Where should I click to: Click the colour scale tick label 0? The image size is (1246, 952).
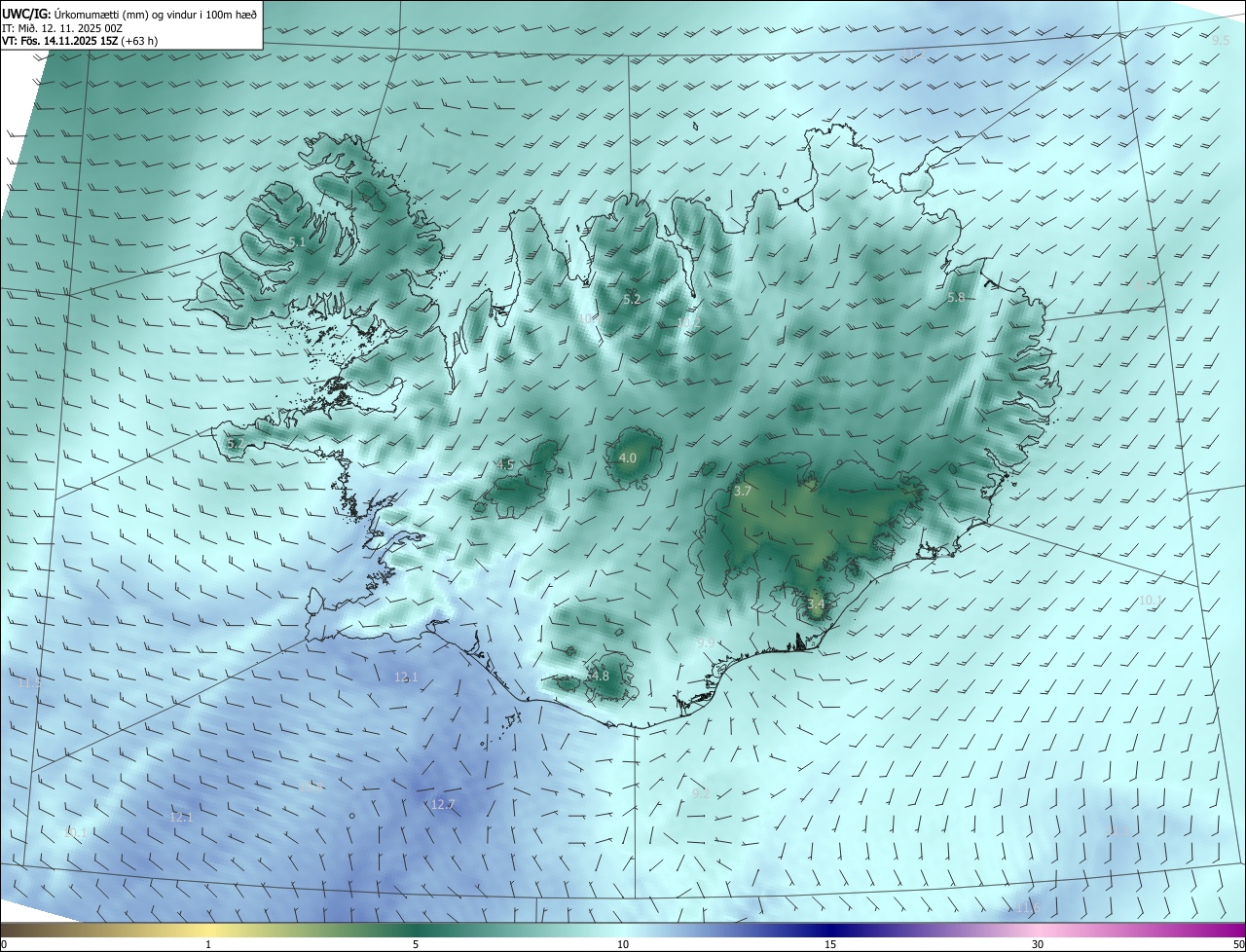tap(3, 944)
